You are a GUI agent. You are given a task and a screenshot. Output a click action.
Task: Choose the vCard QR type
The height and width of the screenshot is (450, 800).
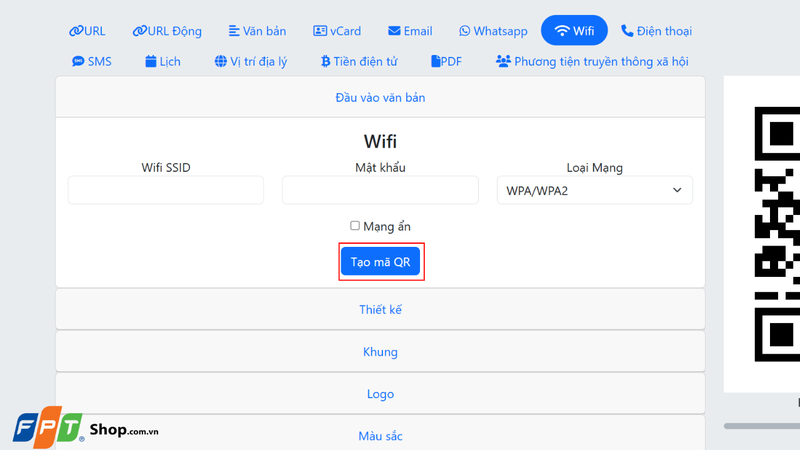337,31
